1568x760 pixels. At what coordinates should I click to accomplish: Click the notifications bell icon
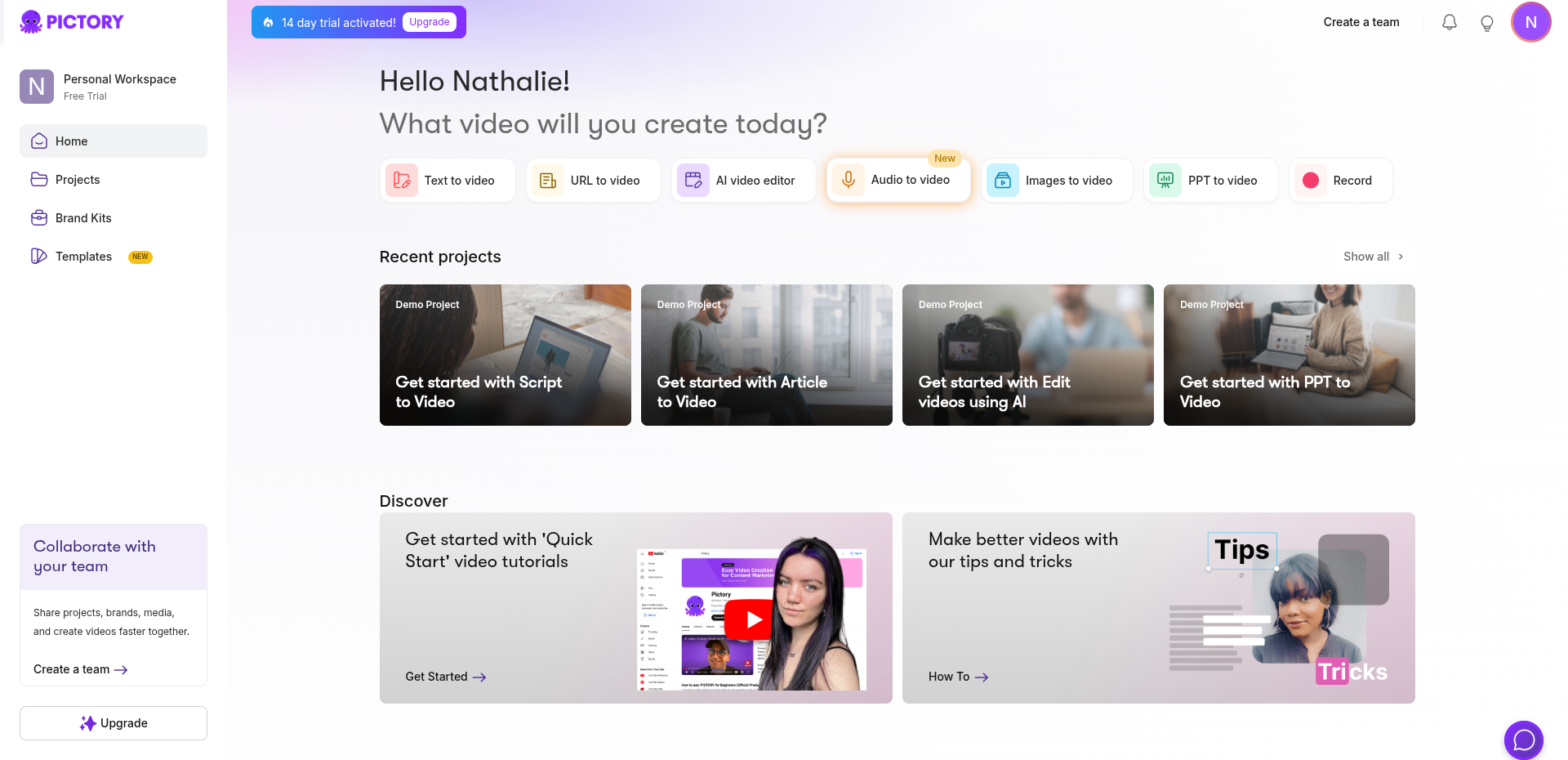pyautogui.click(x=1449, y=23)
